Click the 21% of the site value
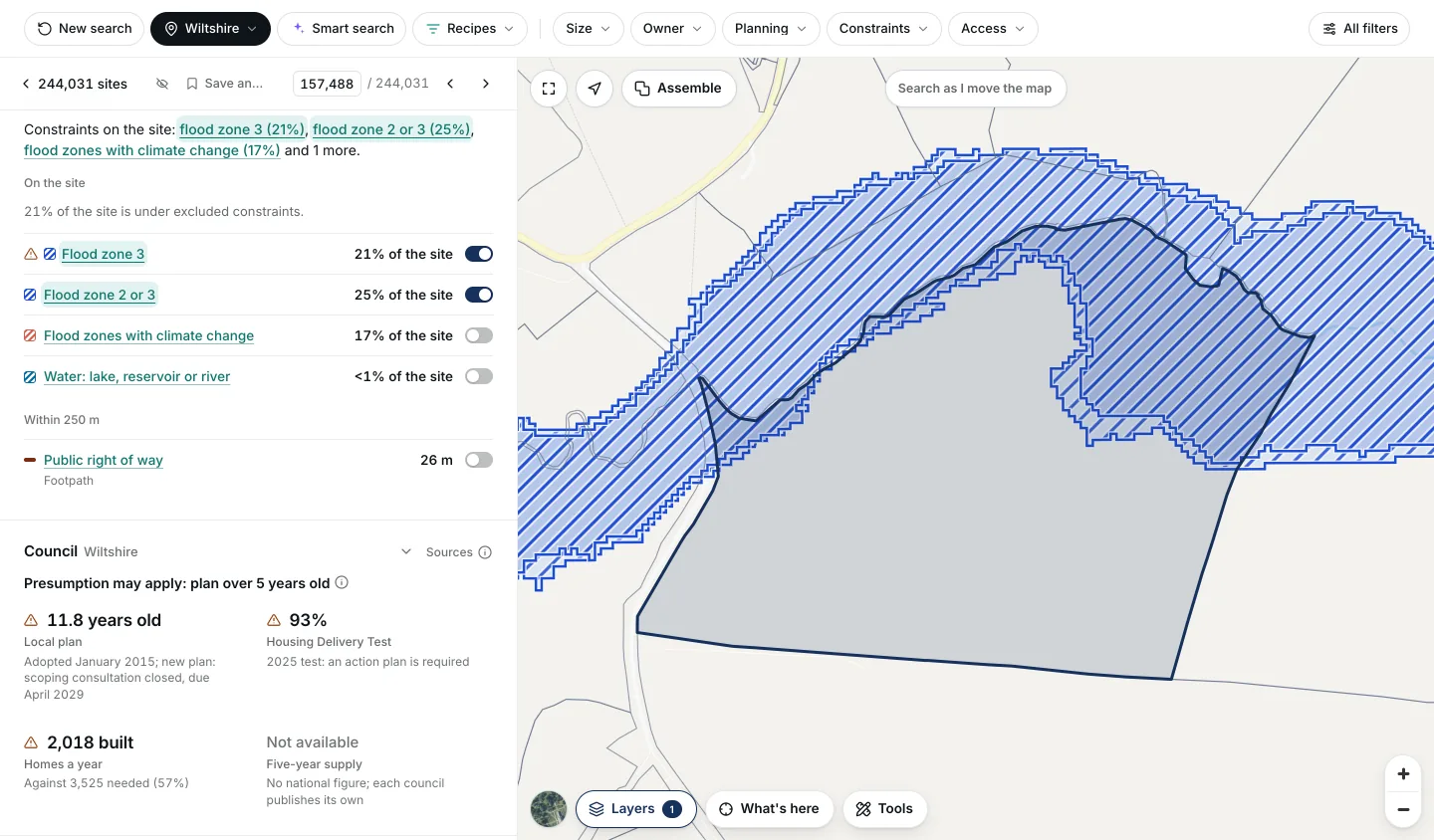The image size is (1434, 840). (403, 254)
